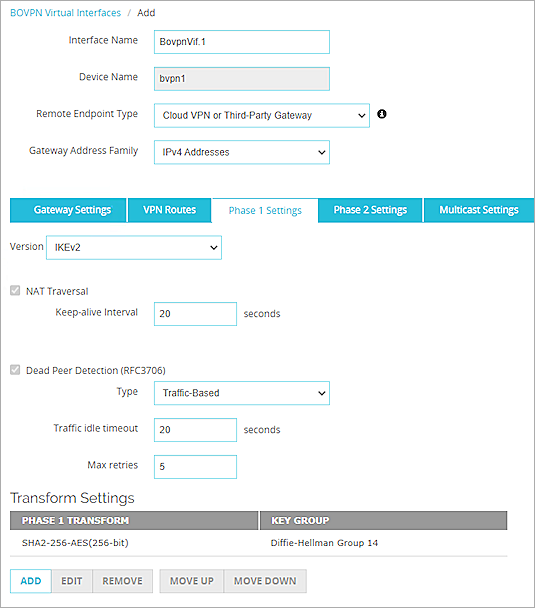Switch to the VPN Routes tab
Viewport: 535px width, 608px height.
(x=169, y=210)
